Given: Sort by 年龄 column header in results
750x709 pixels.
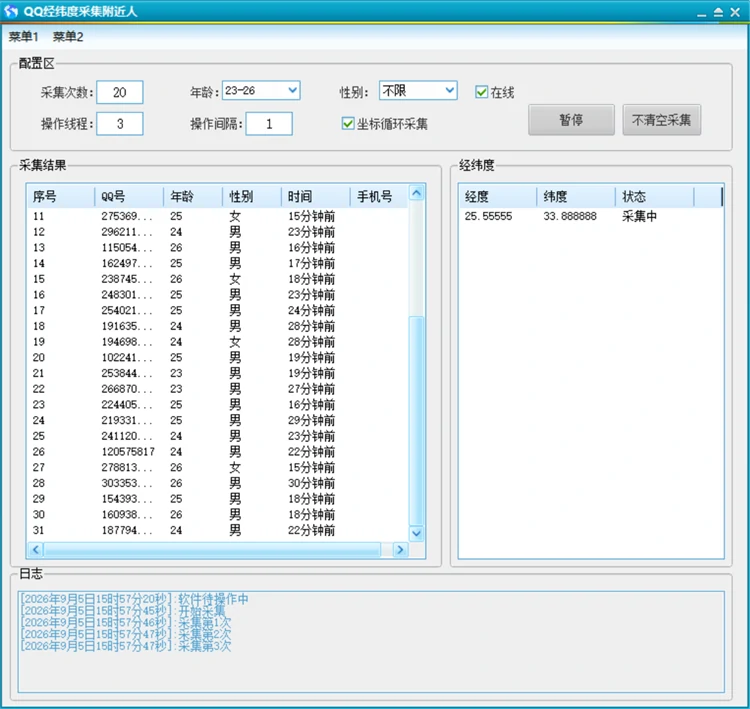Looking at the screenshot, I should coord(193,196).
